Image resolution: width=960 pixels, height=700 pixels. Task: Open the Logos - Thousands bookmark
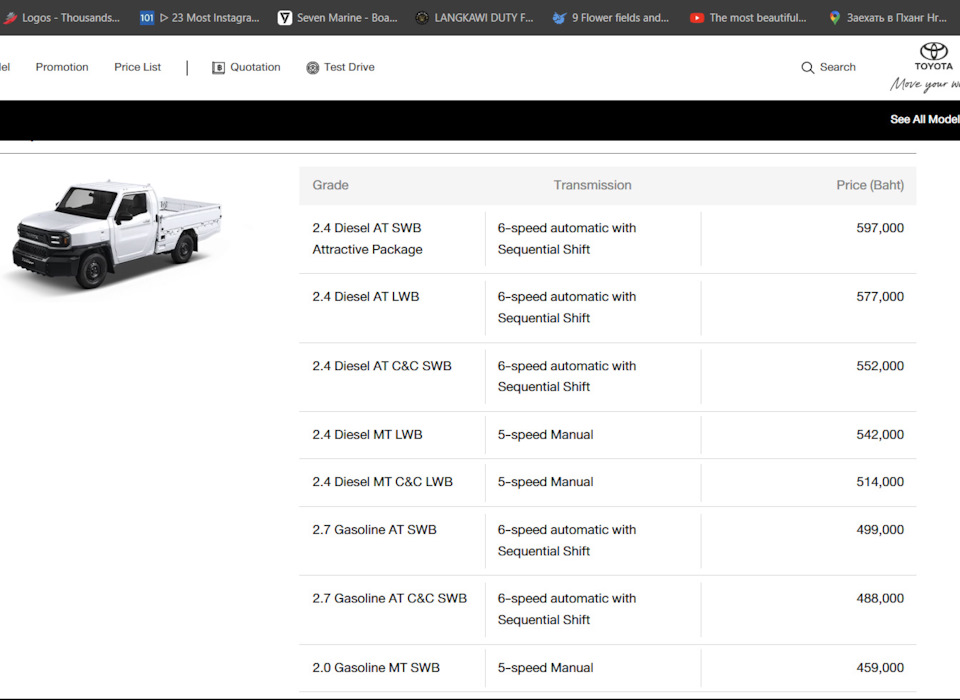pos(61,18)
